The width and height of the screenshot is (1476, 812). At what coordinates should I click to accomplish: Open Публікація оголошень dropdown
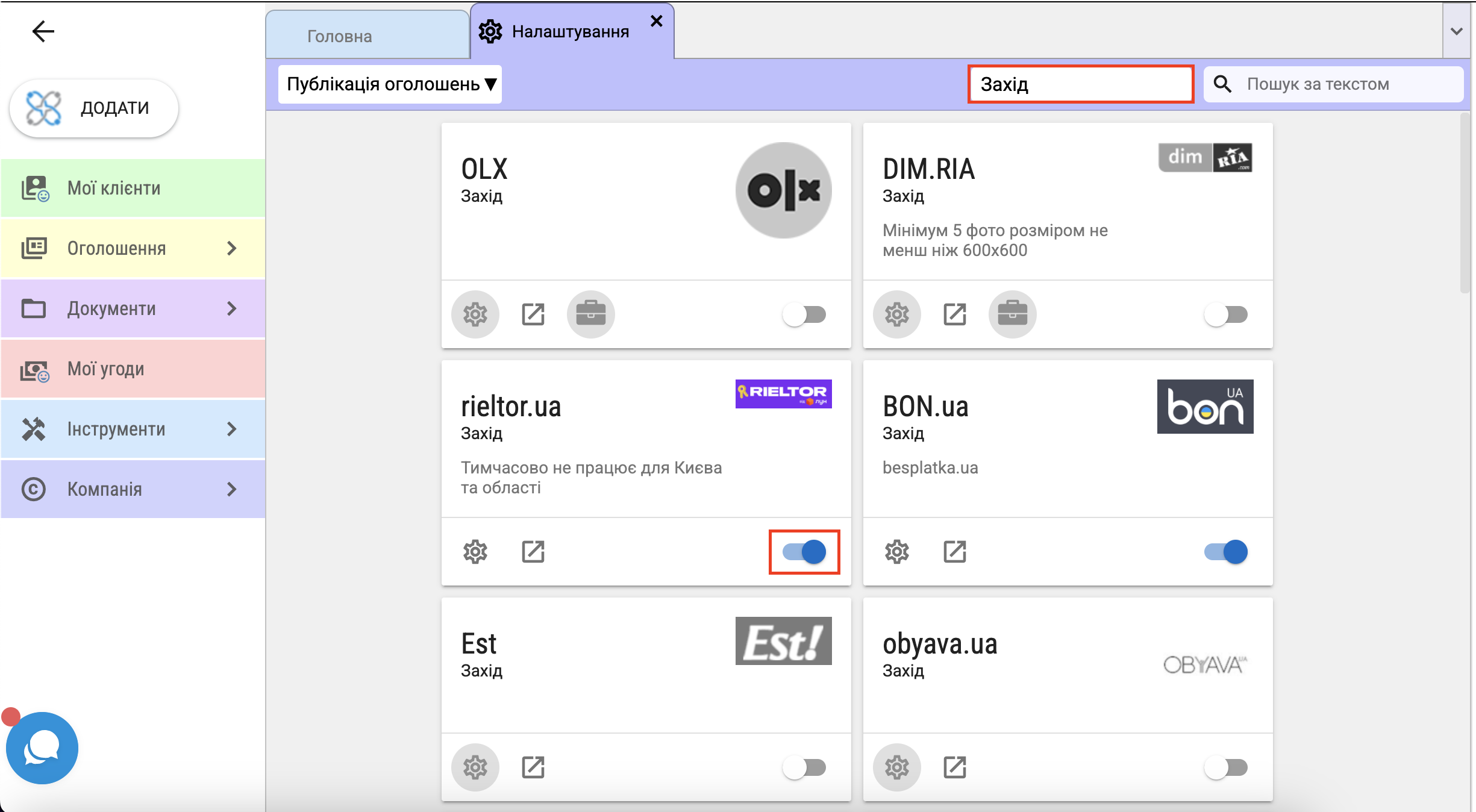point(390,84)
